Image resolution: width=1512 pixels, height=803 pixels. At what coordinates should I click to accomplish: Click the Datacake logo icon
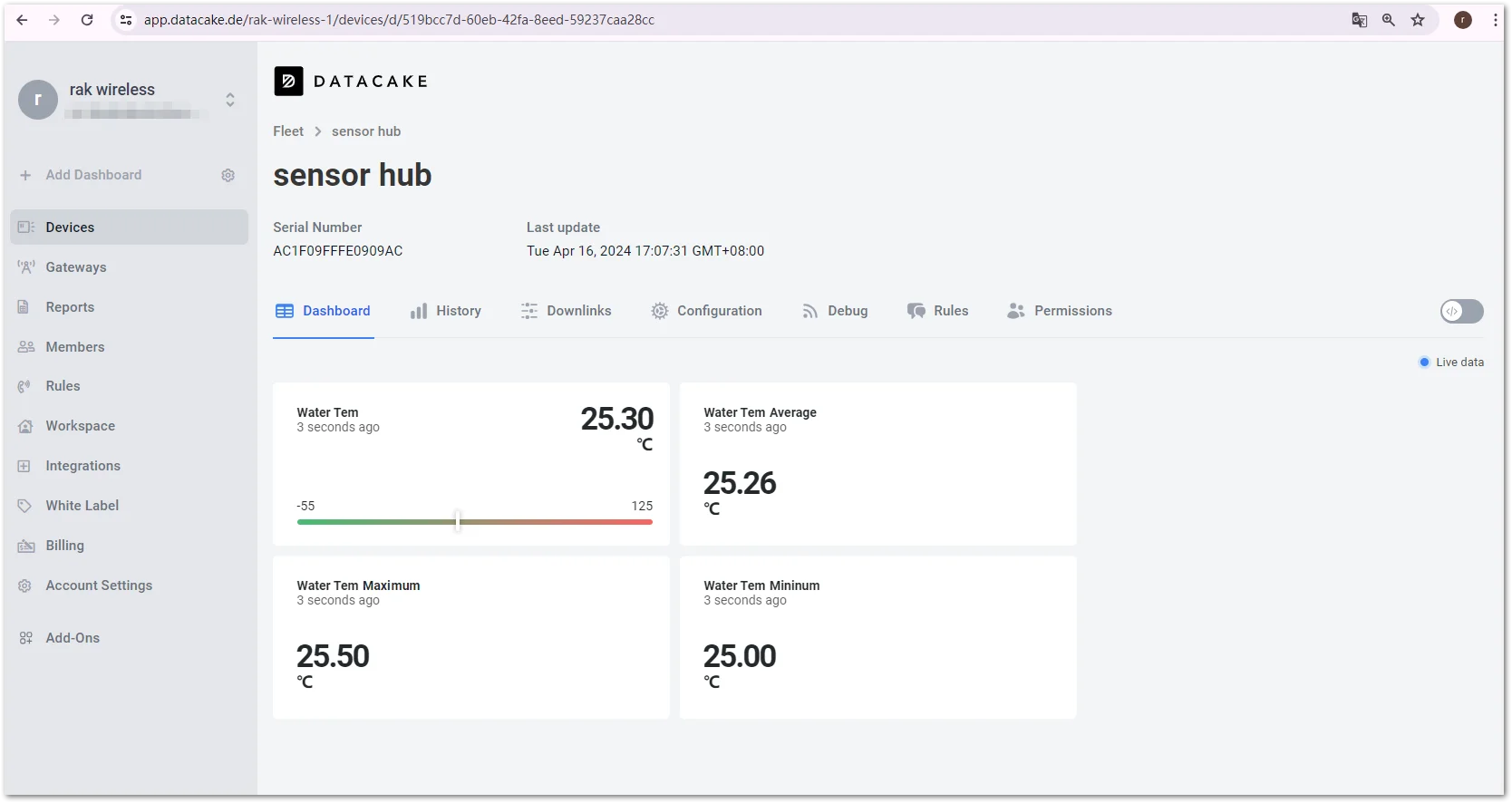[x=288, y=82]
